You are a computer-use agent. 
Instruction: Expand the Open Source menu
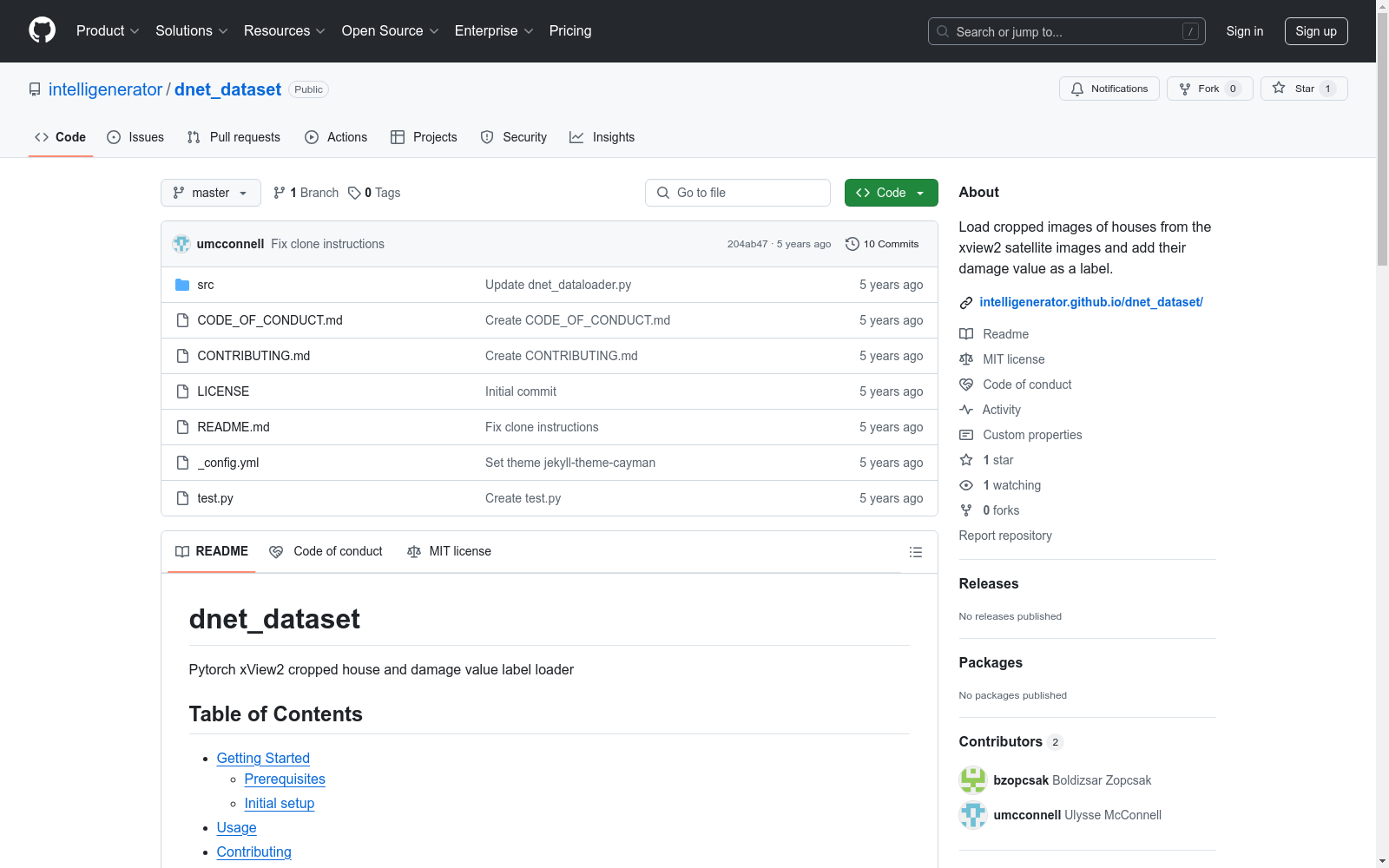390,30
